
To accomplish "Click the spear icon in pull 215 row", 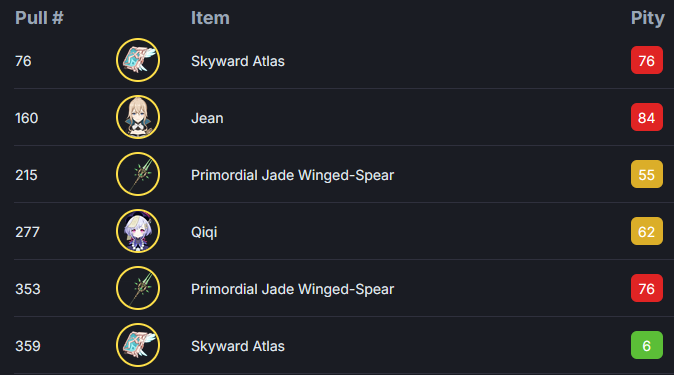I will [x=138, y=174].
